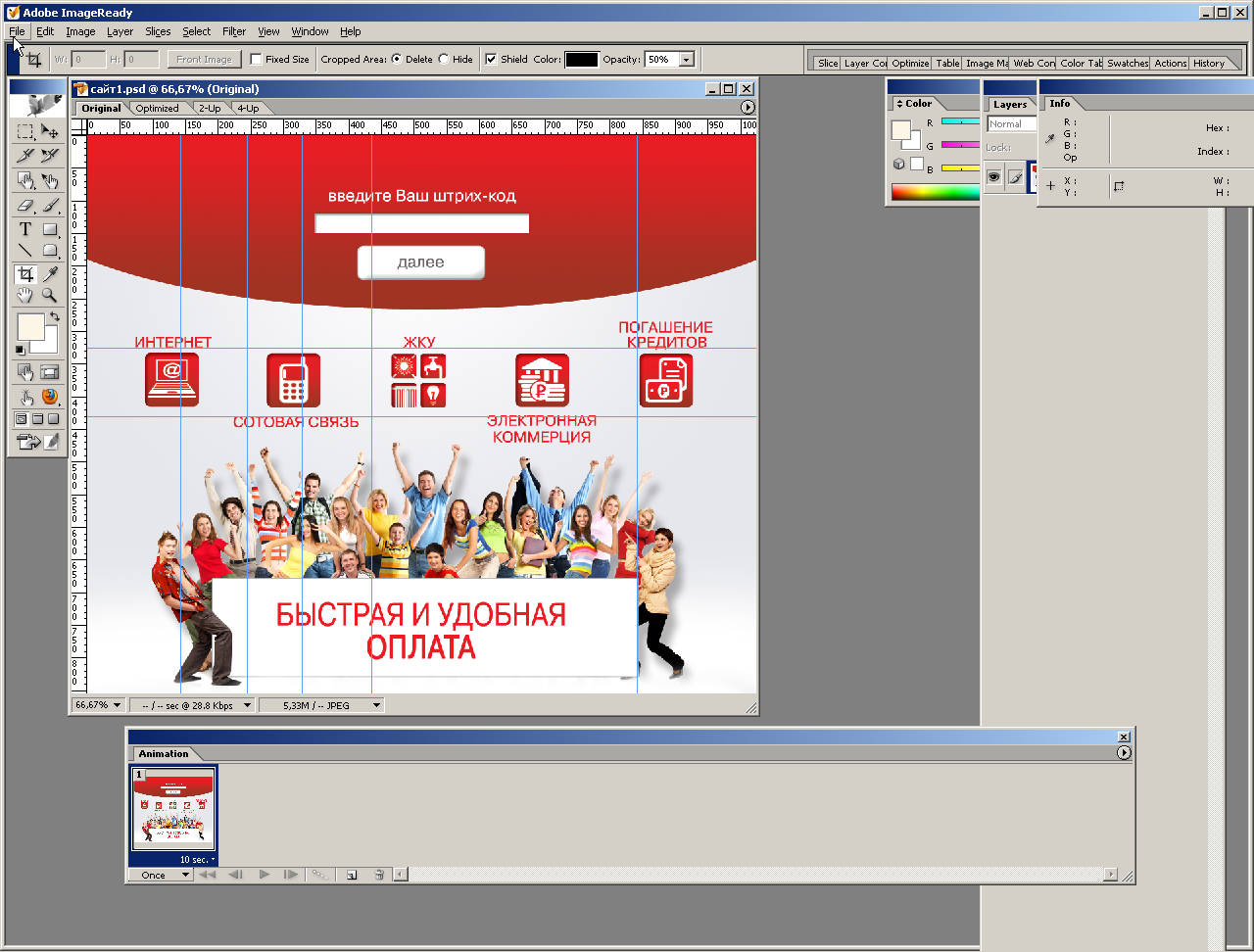
Task: Select the Tab Rectangle tool
Action: point(50,252)
